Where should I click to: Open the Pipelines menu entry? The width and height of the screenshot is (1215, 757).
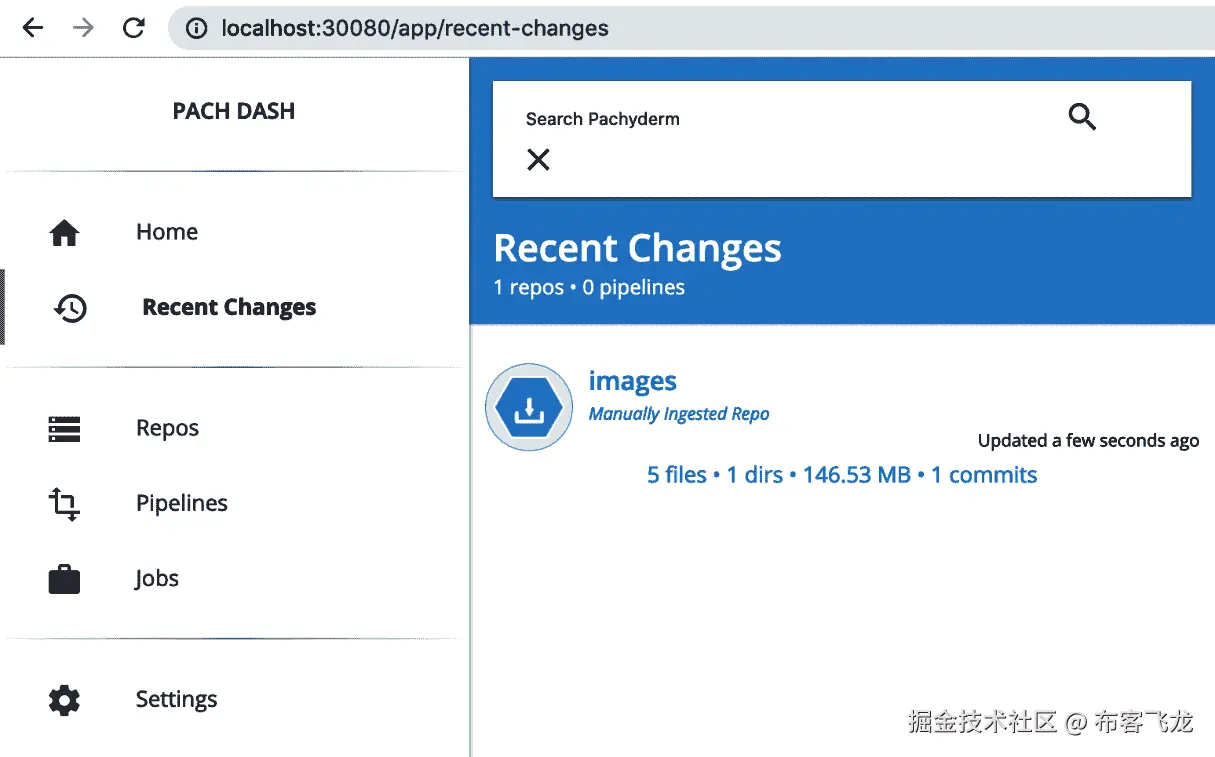pos(182,503)
